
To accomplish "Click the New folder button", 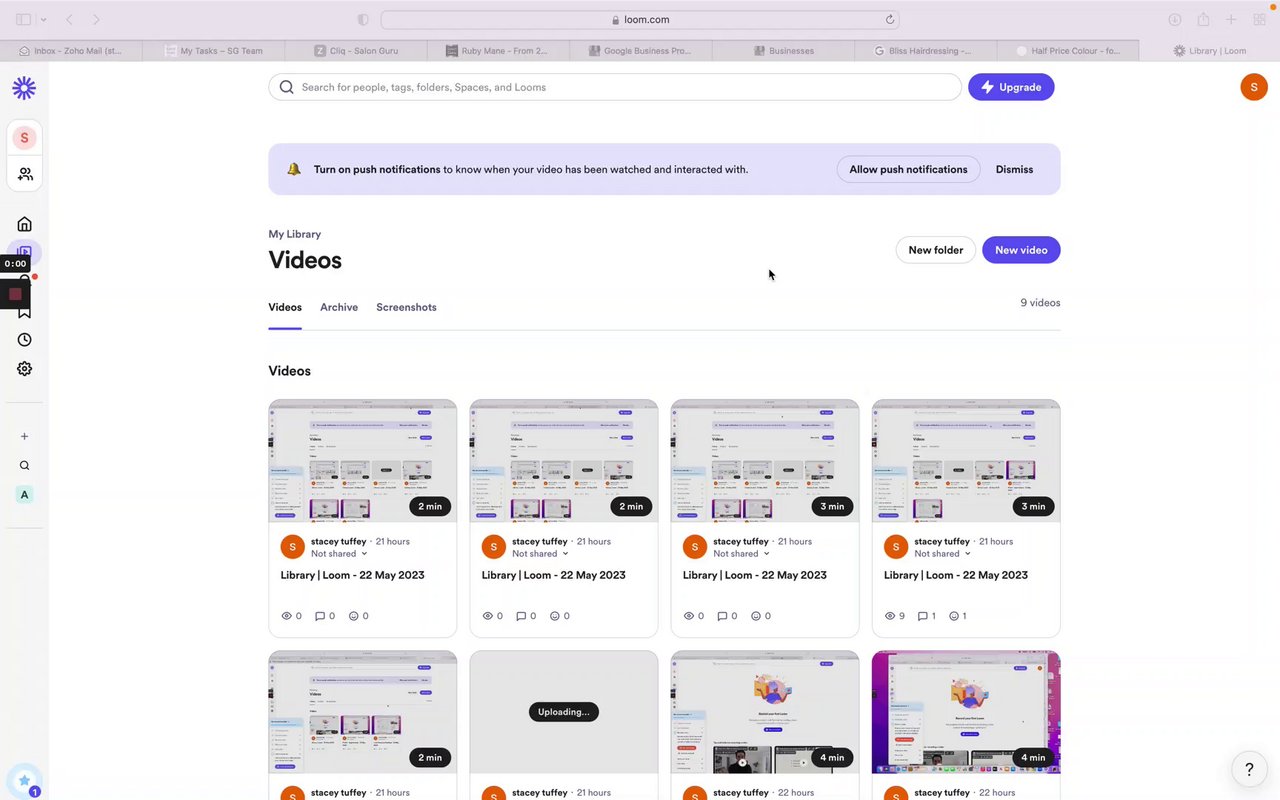I will pos(935,250).
